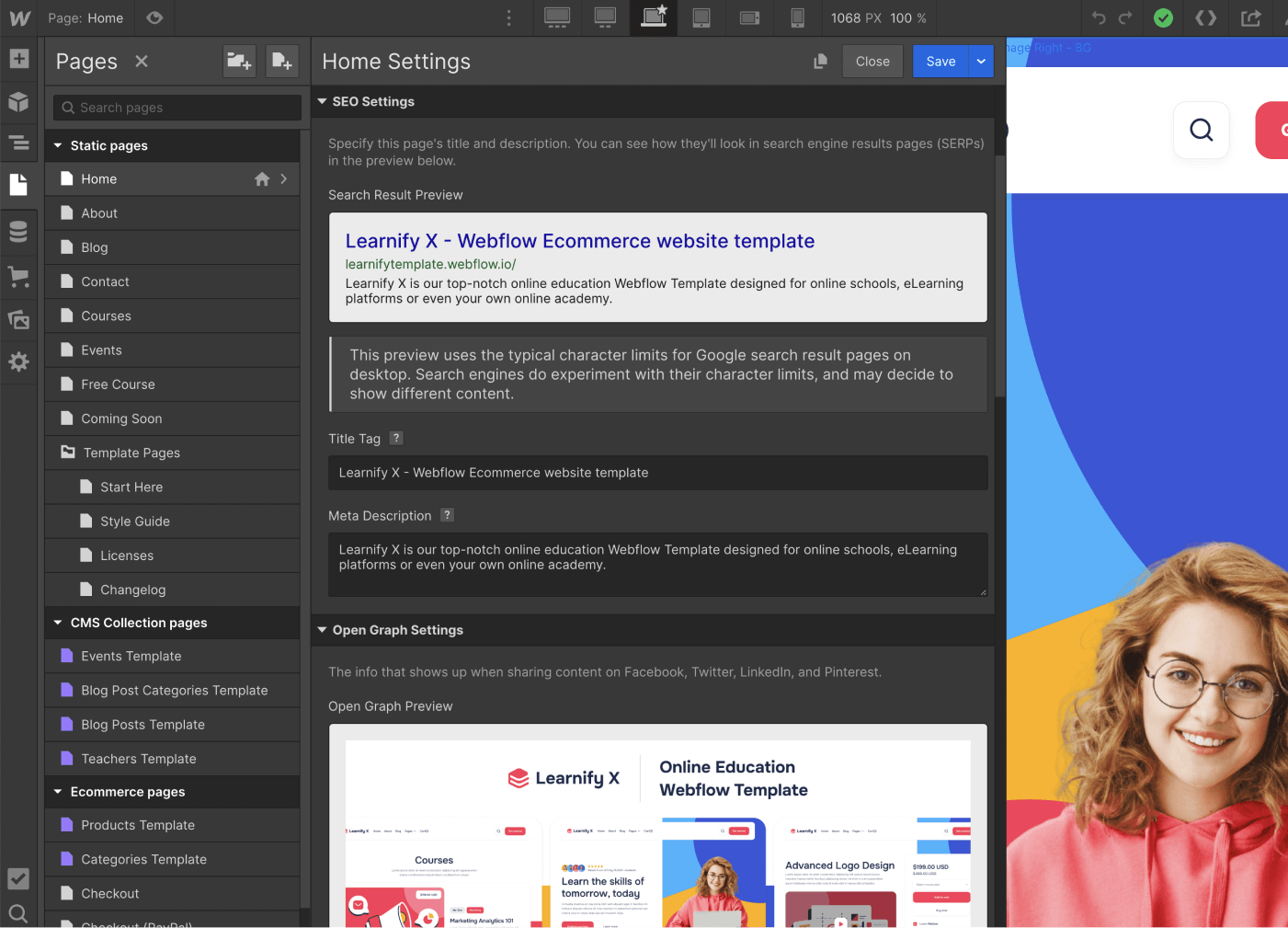Screen dimensions: 1288x928
Task: Switch to the mobile portrait breakpoint
Action: (x=796, y=17)
